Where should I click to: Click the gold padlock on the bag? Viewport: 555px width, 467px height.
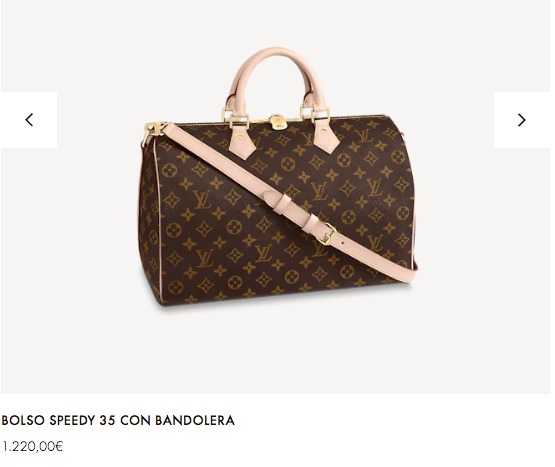click(277, 121)
